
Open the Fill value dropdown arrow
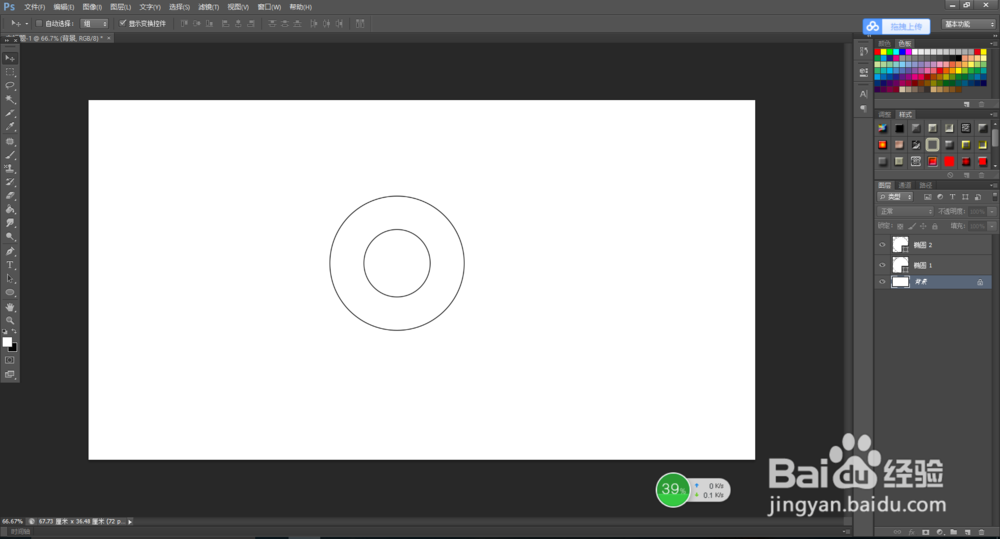click(x=992, y=226)
